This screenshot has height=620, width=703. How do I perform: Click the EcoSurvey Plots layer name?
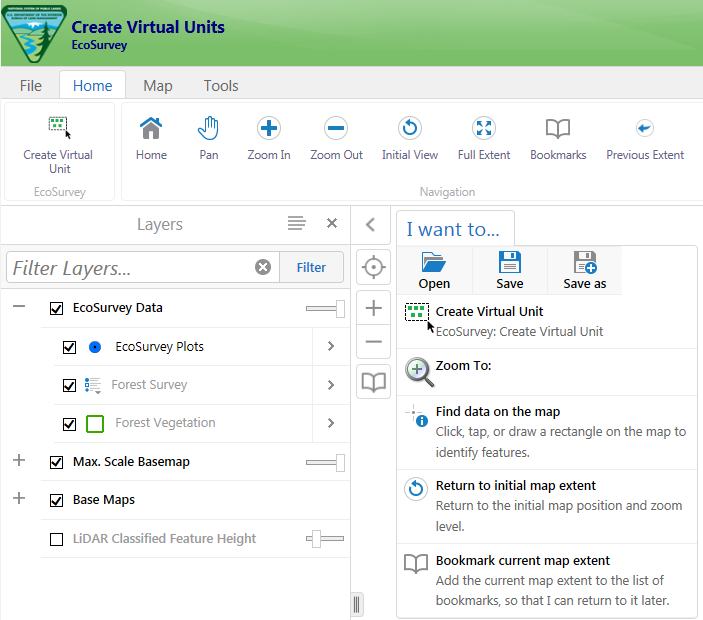click(x=160, y=347)
